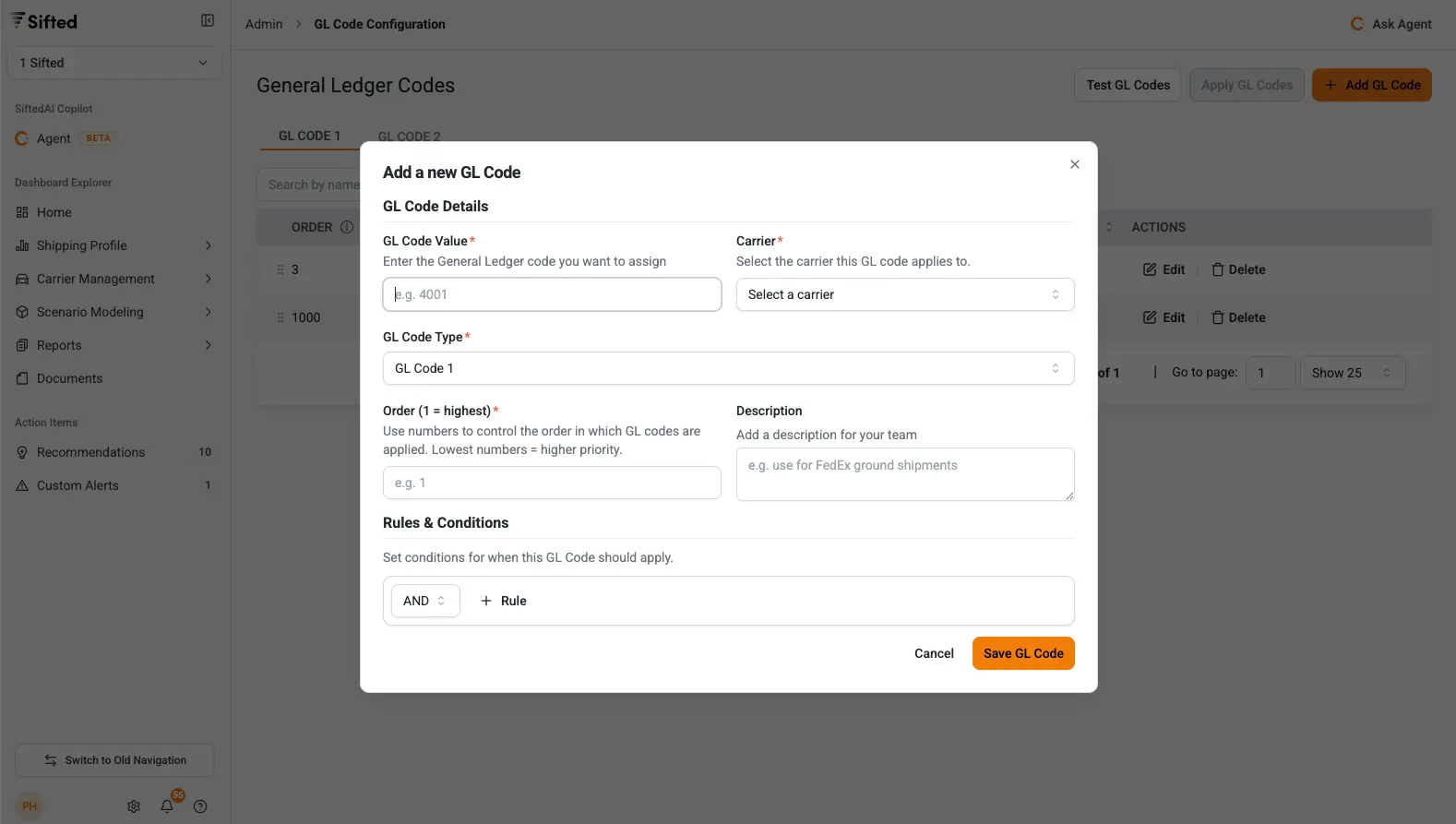Open SiftedAI Agent from sidebar
The width and height of the screenshot is (1456, 824).
54,138
